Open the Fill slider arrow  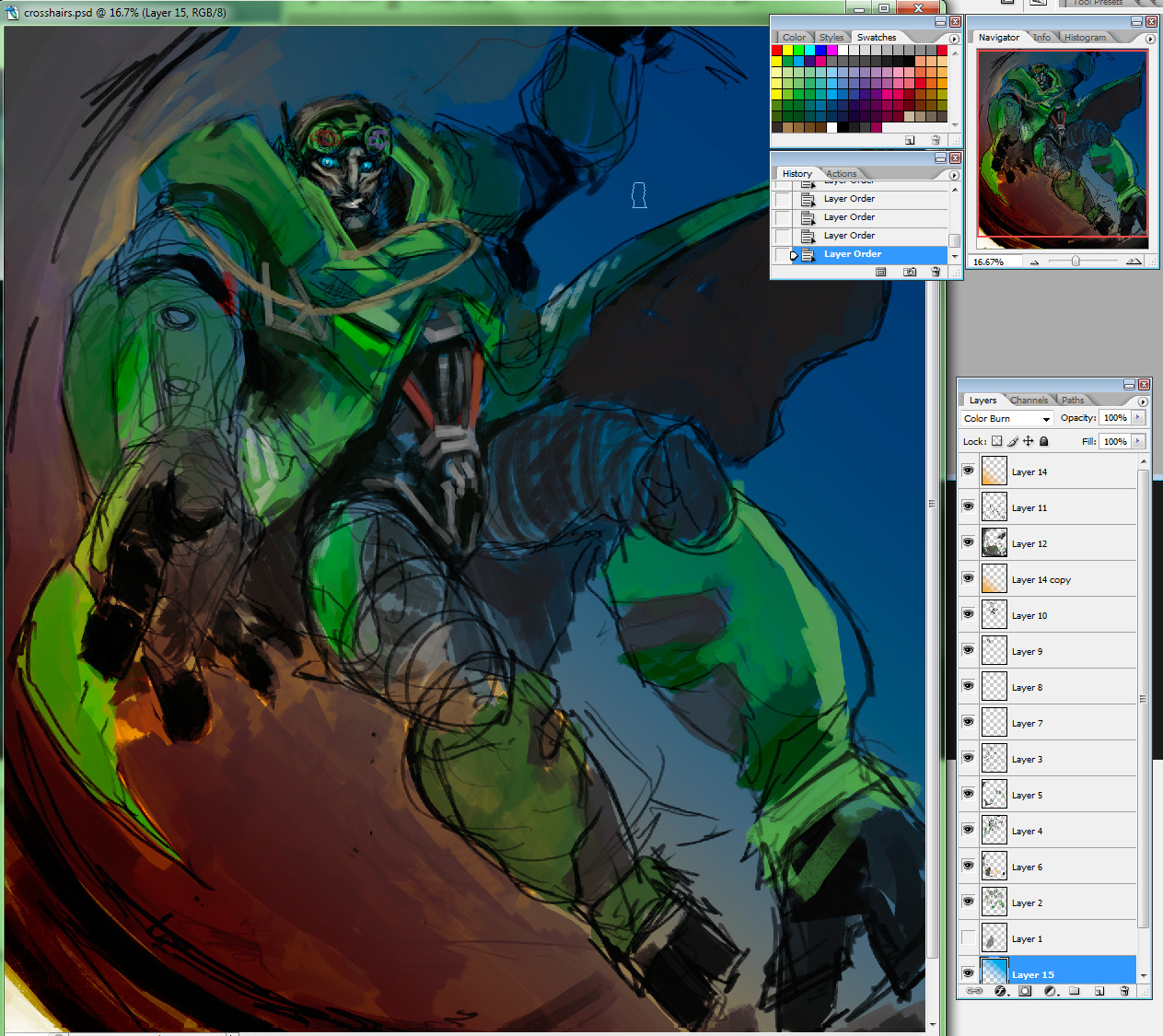click(1138, 441)
